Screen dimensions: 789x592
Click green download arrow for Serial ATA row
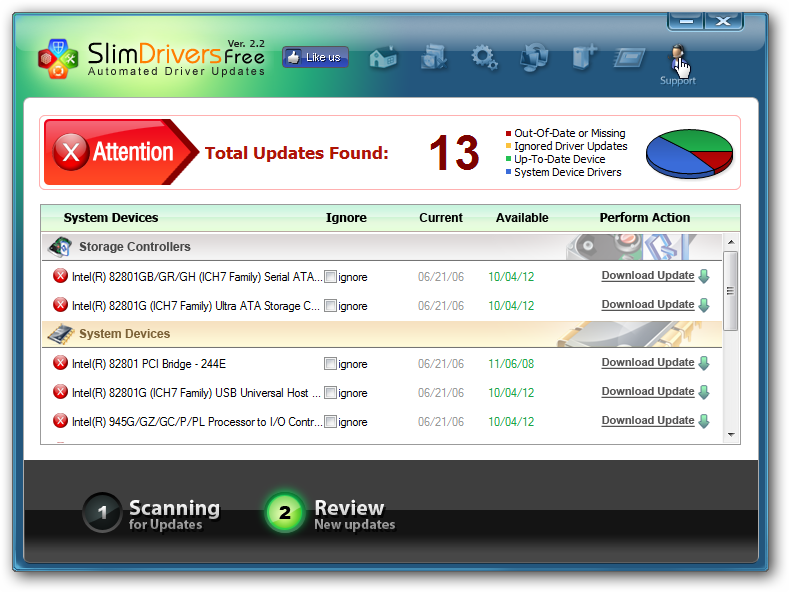click(704, 276)
